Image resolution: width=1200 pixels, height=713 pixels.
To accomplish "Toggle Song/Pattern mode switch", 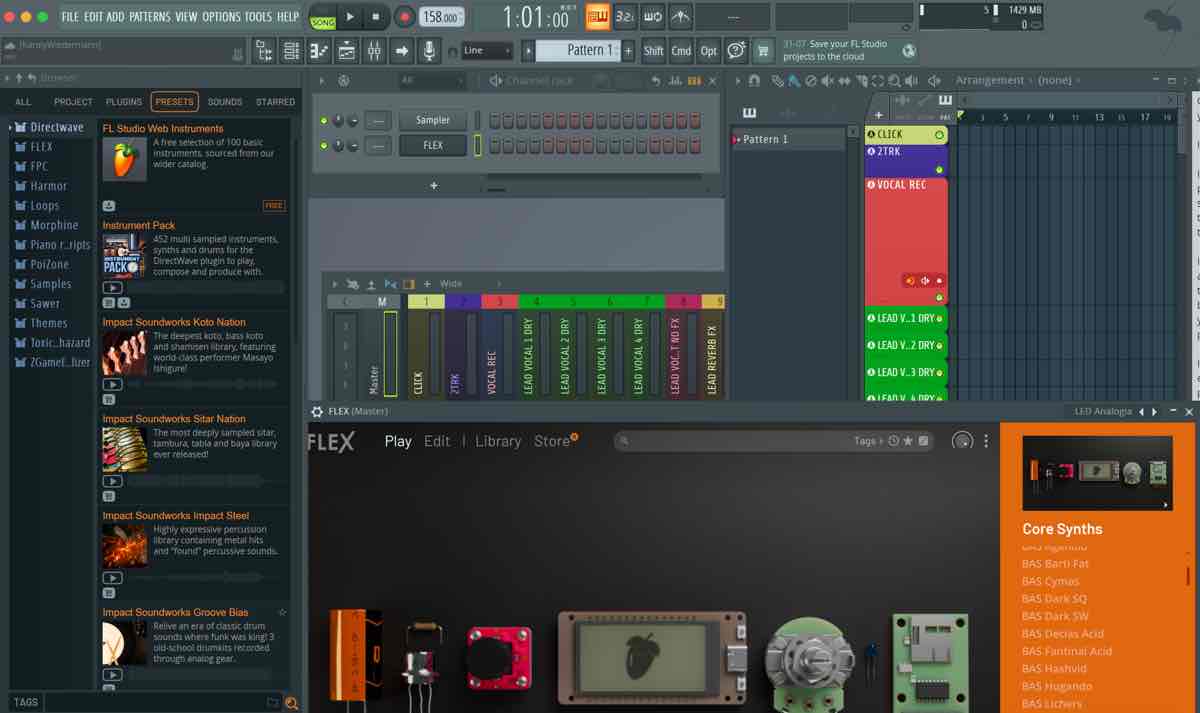I will click(x=323, y=17).
